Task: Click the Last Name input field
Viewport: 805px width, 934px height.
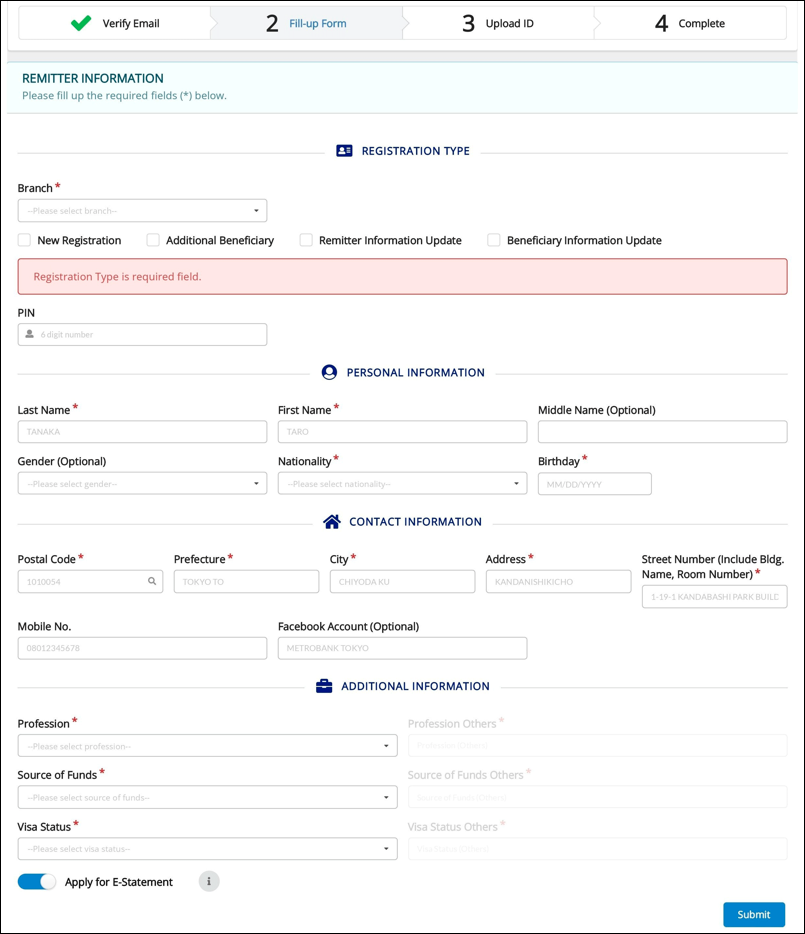Action: pyautogui.click(x=142, y=431)
